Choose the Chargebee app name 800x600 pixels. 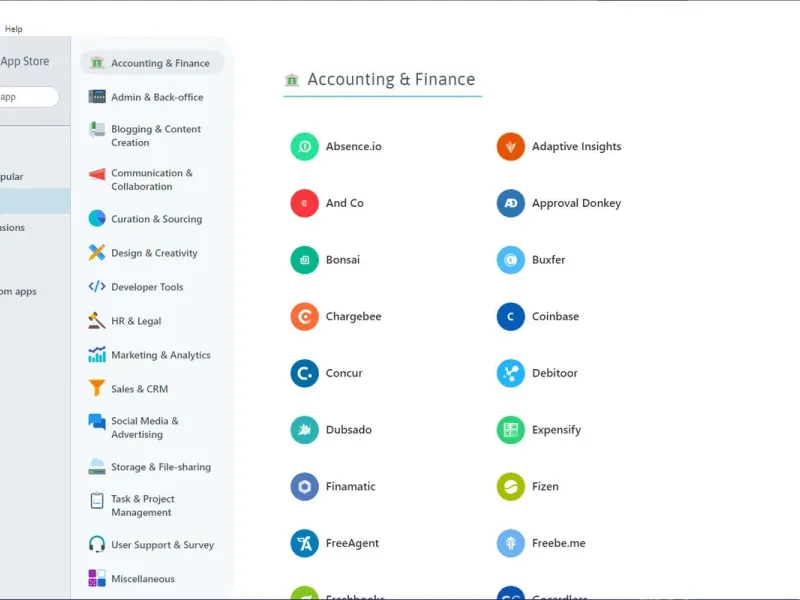tap(354, 316)
